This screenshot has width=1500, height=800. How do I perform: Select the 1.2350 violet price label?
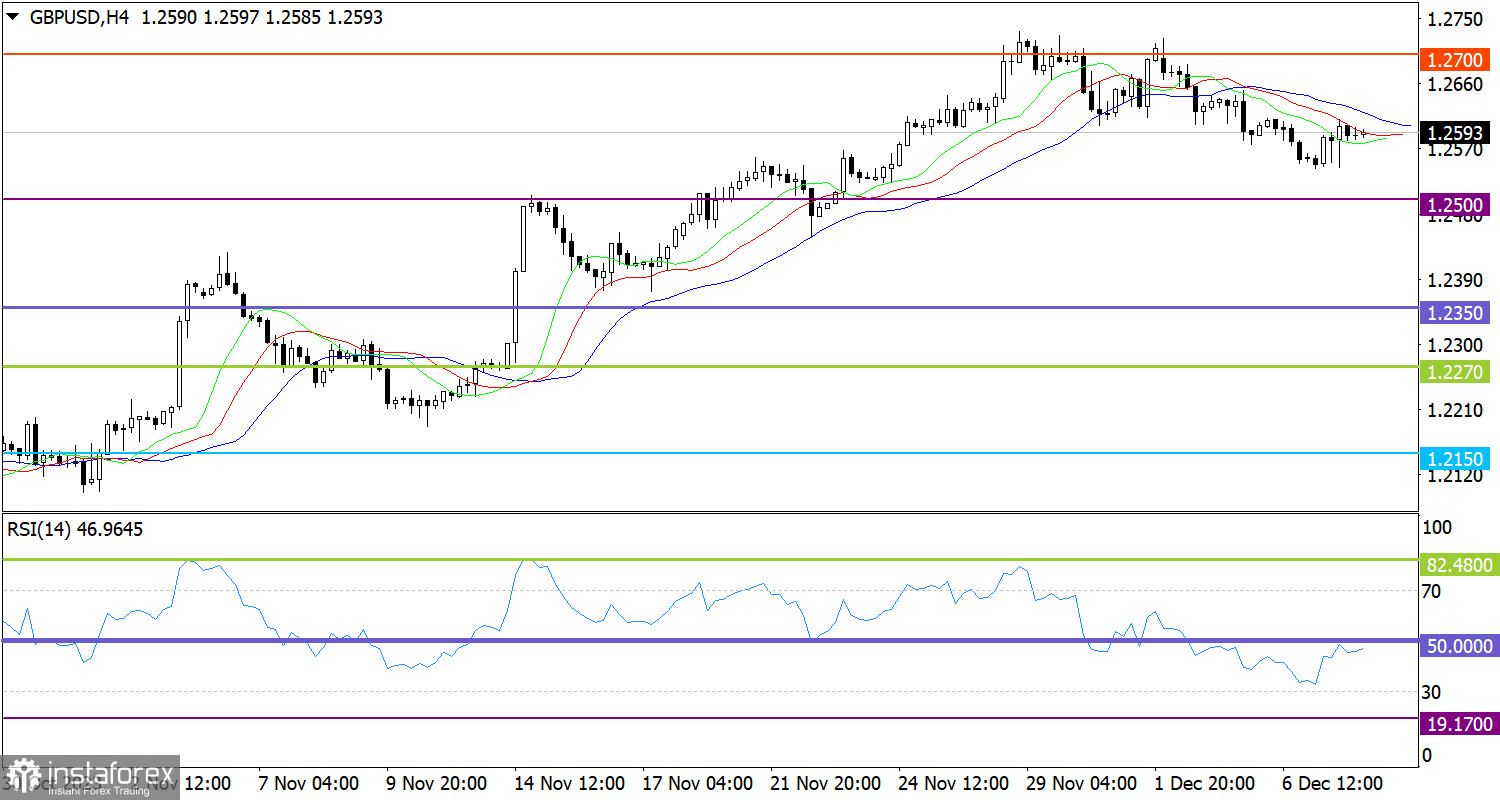1455,313
